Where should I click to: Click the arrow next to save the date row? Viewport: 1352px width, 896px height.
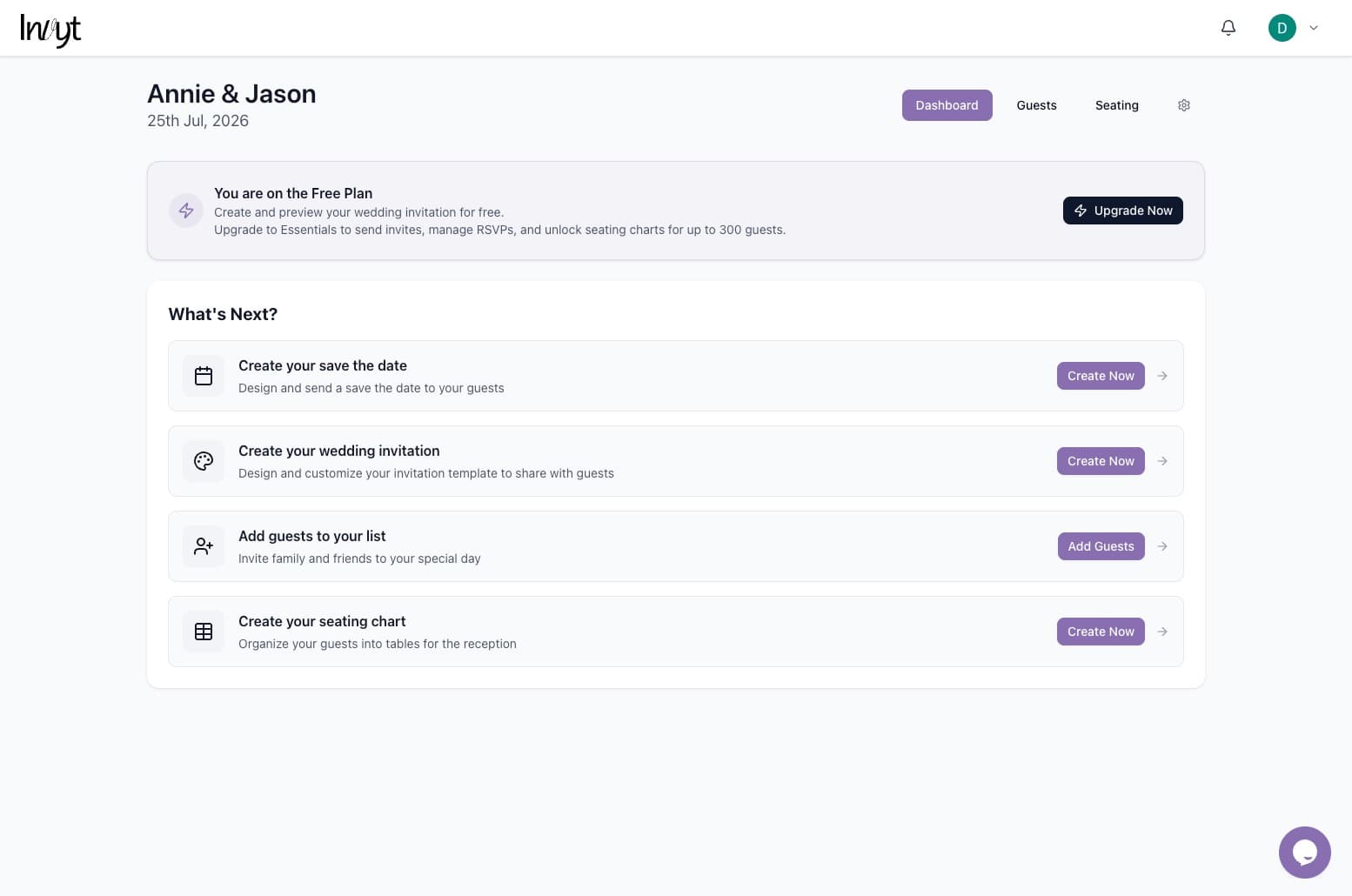click(1162, 375)
